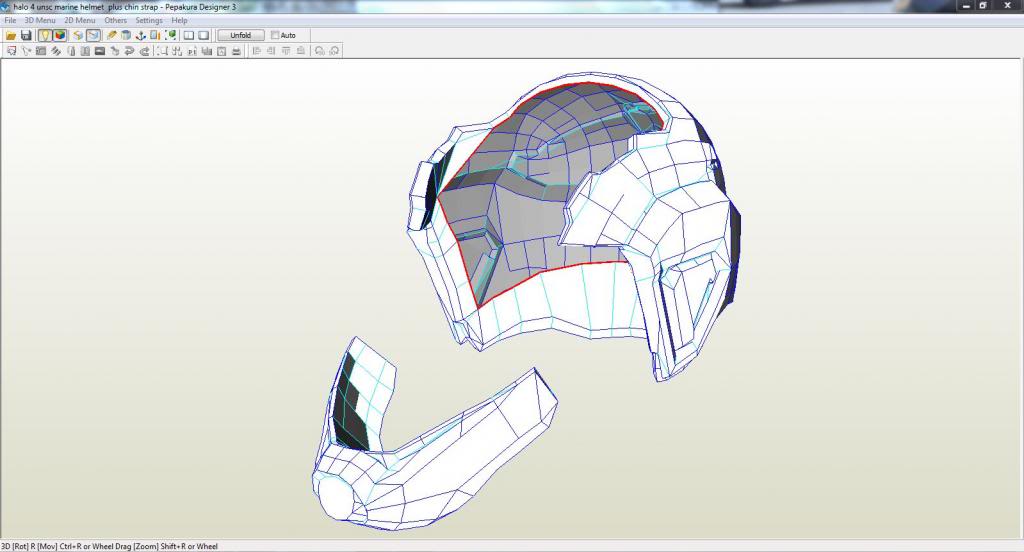The image size is (1024, 552).
Task: Toggle the light bulb lighting icon
Action: 44,35
